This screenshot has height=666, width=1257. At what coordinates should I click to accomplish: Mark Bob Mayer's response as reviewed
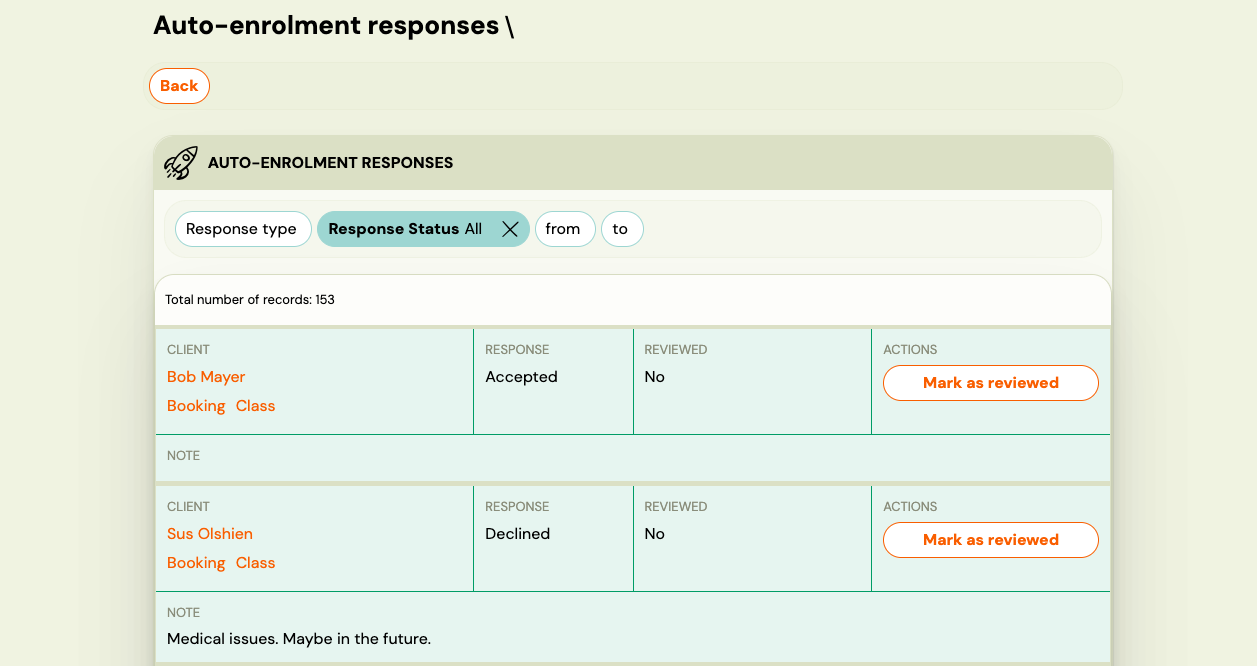tap(990, 382)
